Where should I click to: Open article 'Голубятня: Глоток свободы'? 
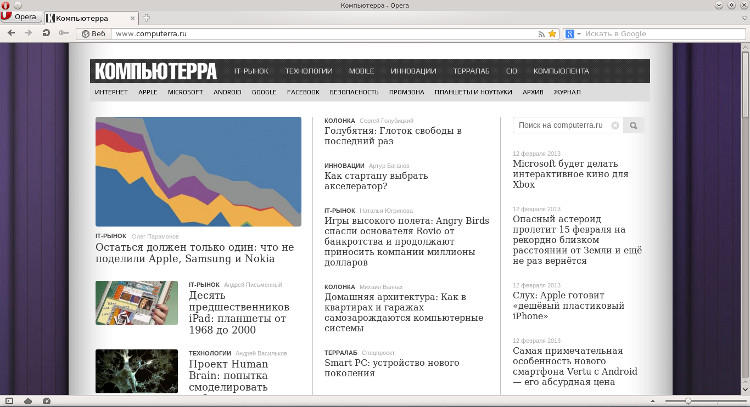393,136
